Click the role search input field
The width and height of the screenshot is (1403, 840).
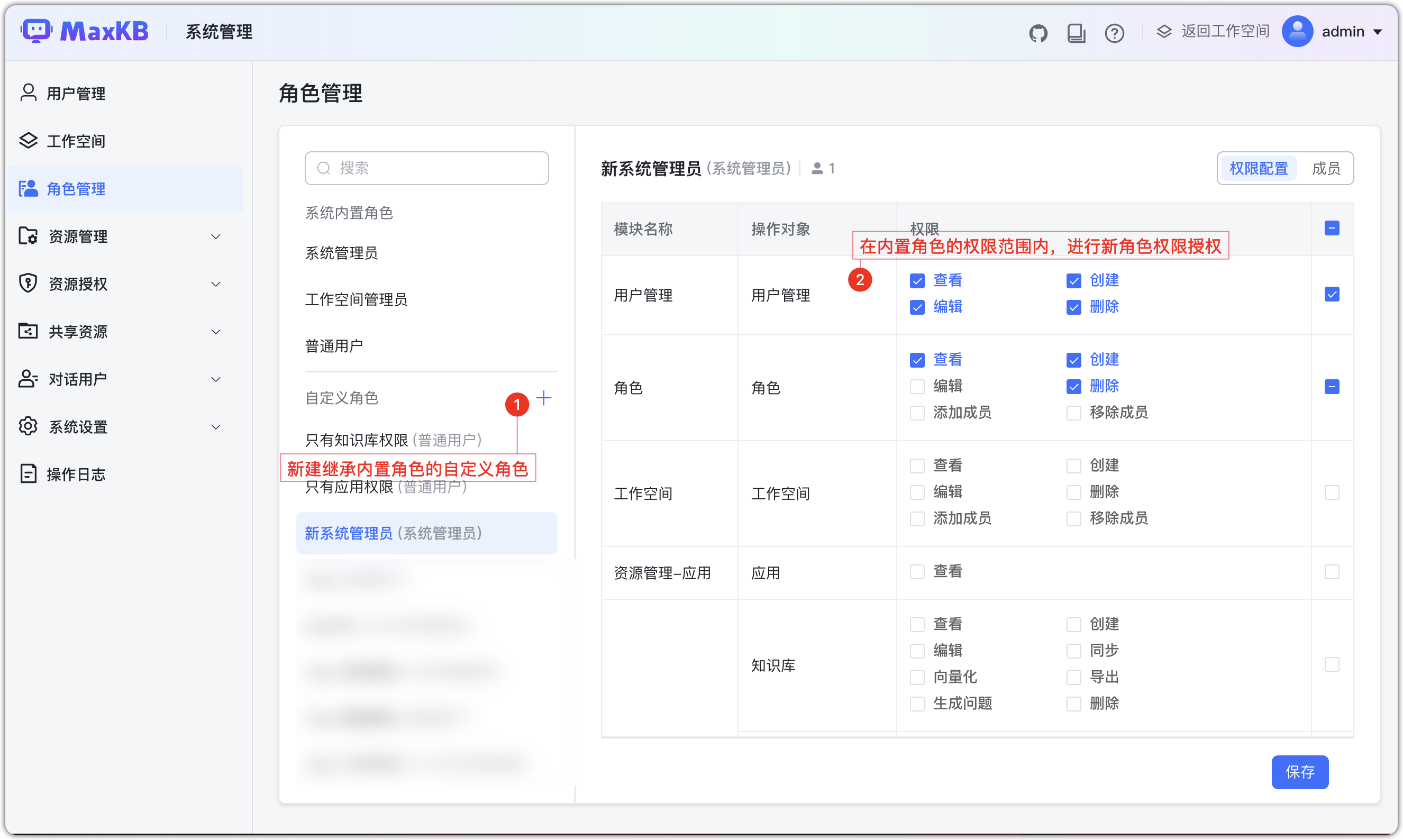[x=426, y=168]
